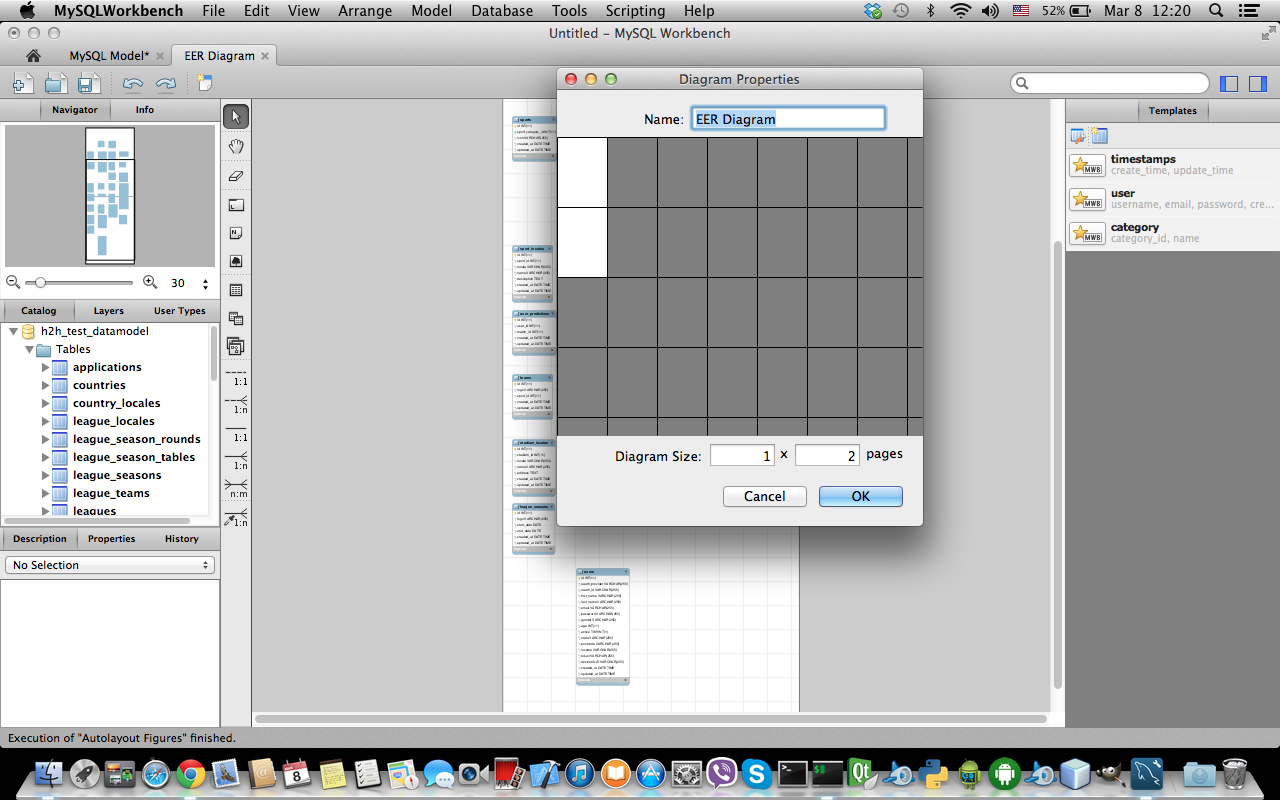Choose the n:m relationship tool
The height and width of the screenshot is (800, 1280).
[x=237, y=489]
